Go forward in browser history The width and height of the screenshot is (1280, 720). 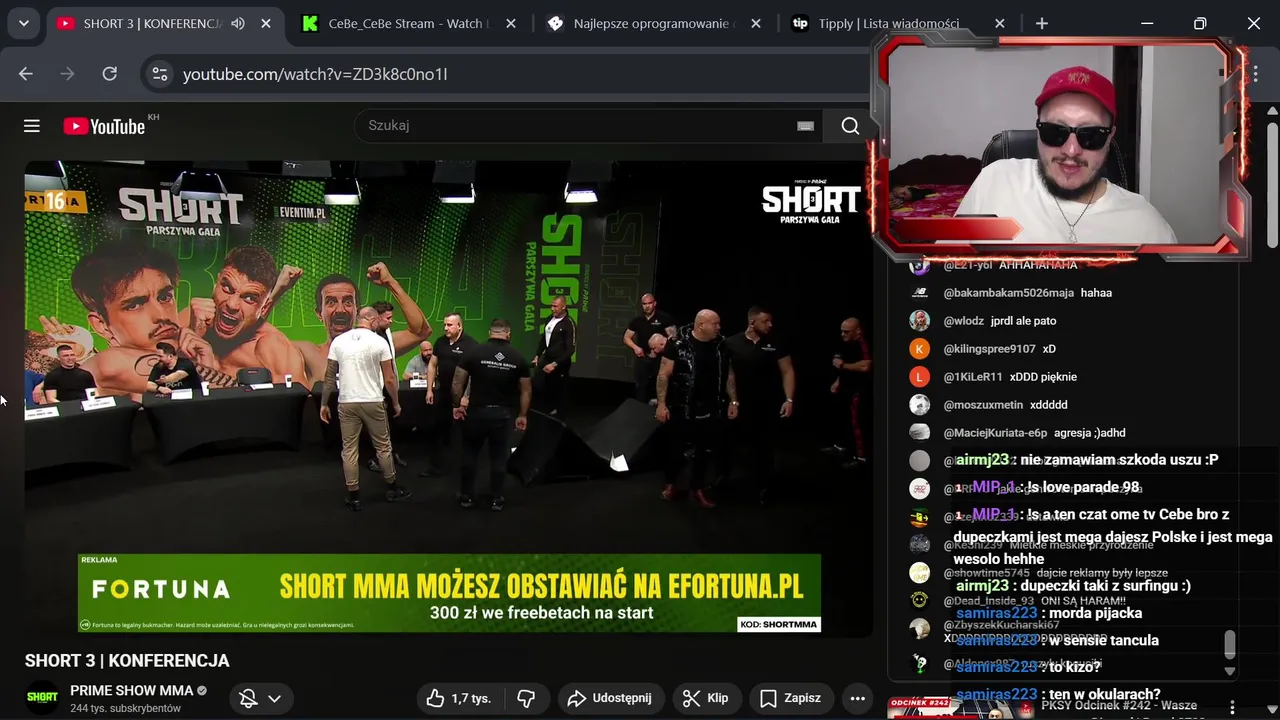point(68,74)
